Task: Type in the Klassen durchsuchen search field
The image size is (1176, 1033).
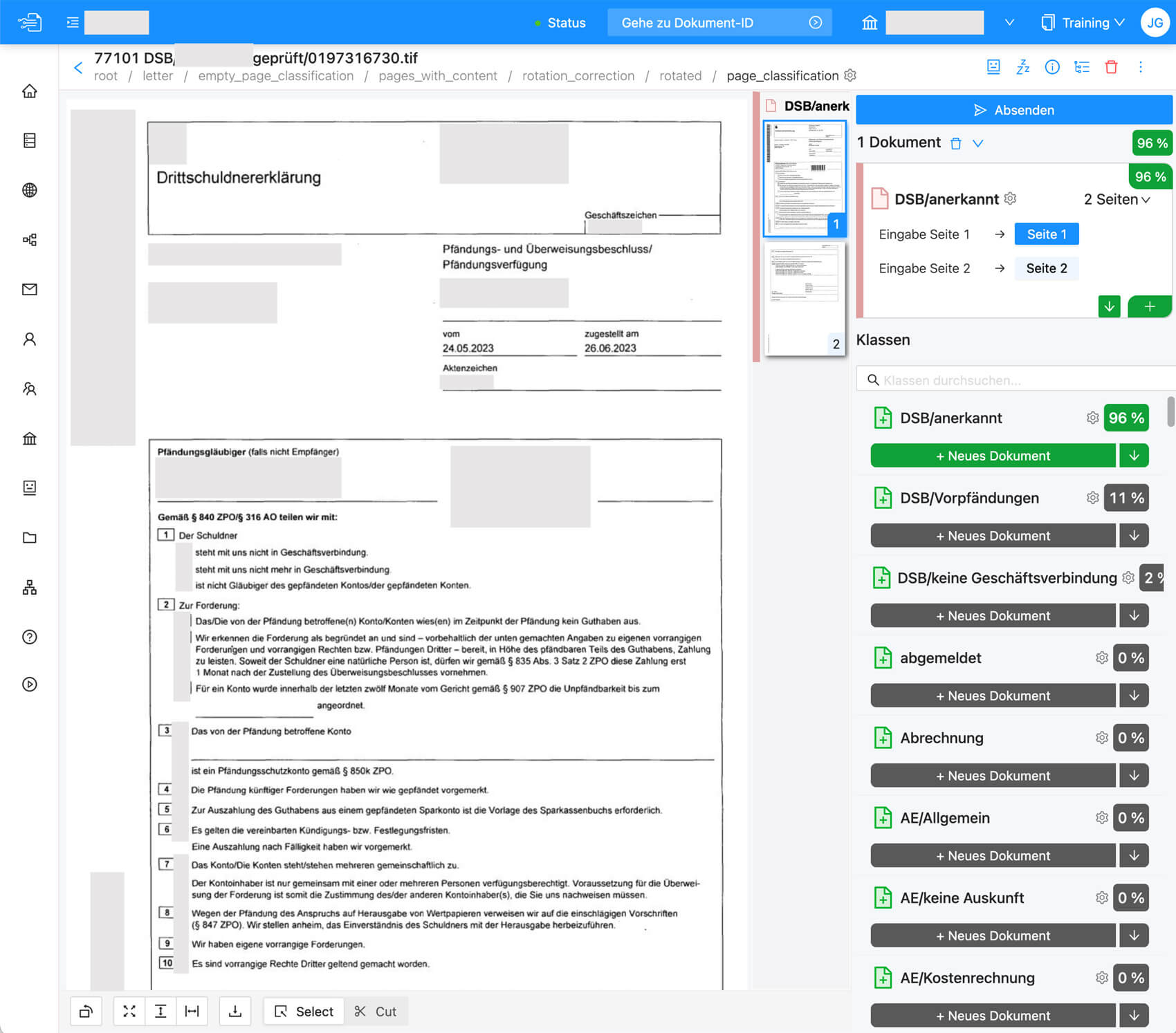Action: click(x=1017, y=380)
